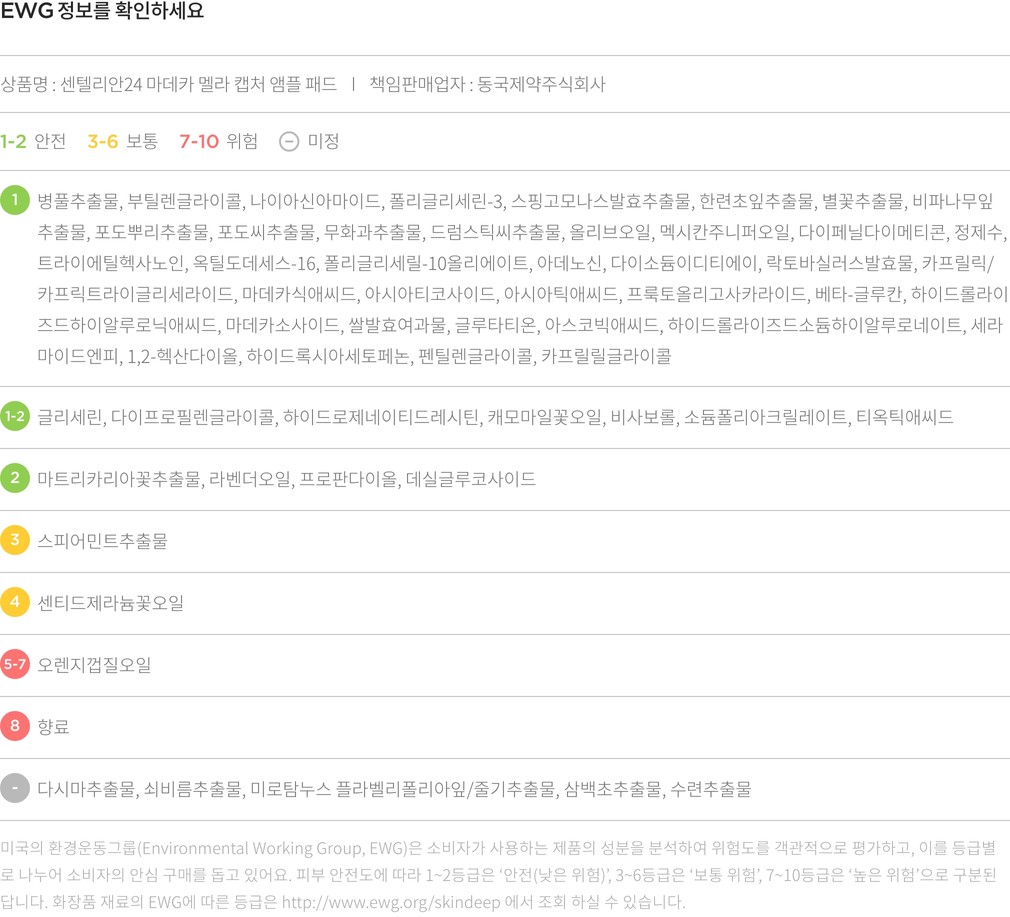
Task: Click the 미정 circle-minus legend icon
Action: 288,141
